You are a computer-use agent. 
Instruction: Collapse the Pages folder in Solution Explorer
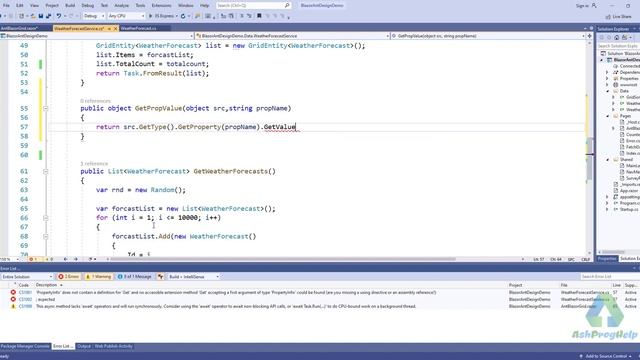pos(608,116)
